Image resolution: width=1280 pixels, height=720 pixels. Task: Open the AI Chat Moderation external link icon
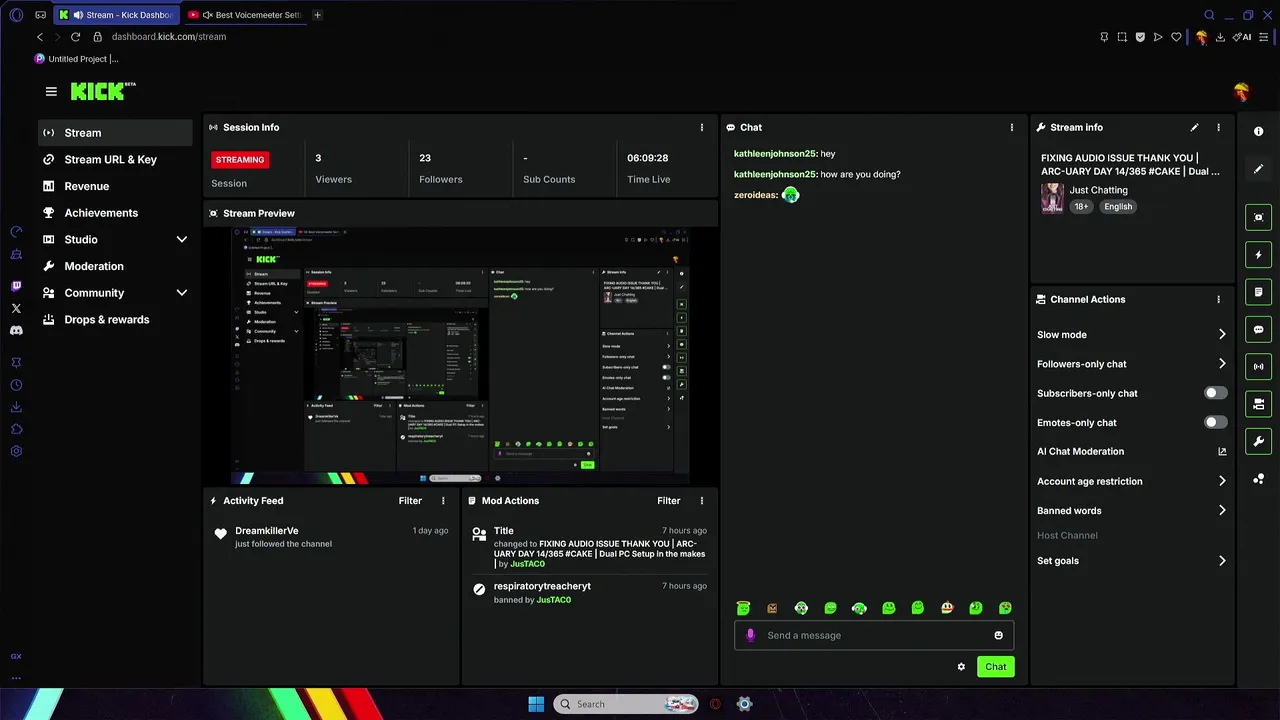click(x=1222, y=452)
